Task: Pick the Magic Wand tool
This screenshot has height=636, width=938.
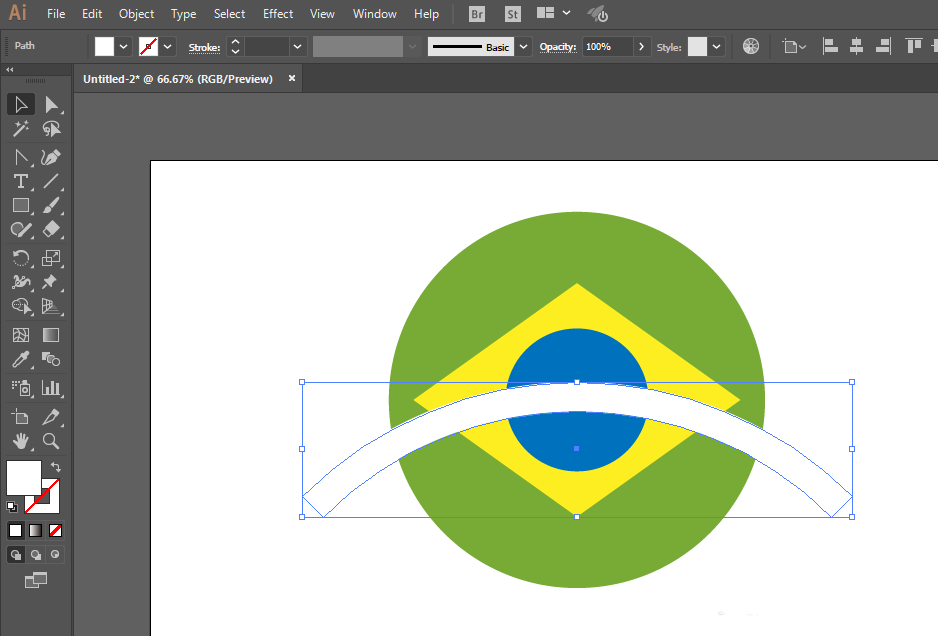Action: [21, 129]
